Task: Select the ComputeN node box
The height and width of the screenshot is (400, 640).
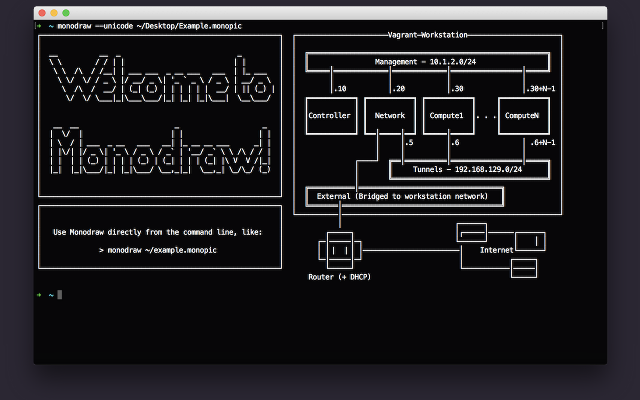Action: point(524,116)
